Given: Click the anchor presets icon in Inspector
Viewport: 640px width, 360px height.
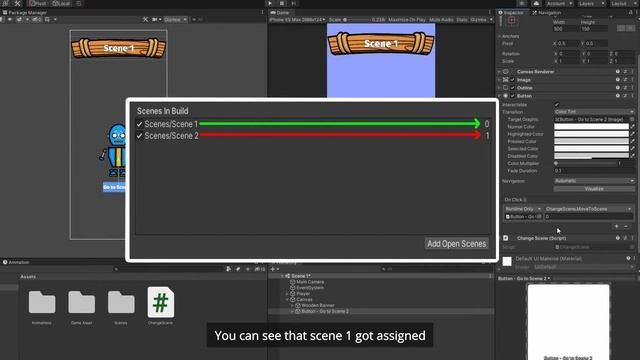Looking at the screenshot, I should click(512, 20).
